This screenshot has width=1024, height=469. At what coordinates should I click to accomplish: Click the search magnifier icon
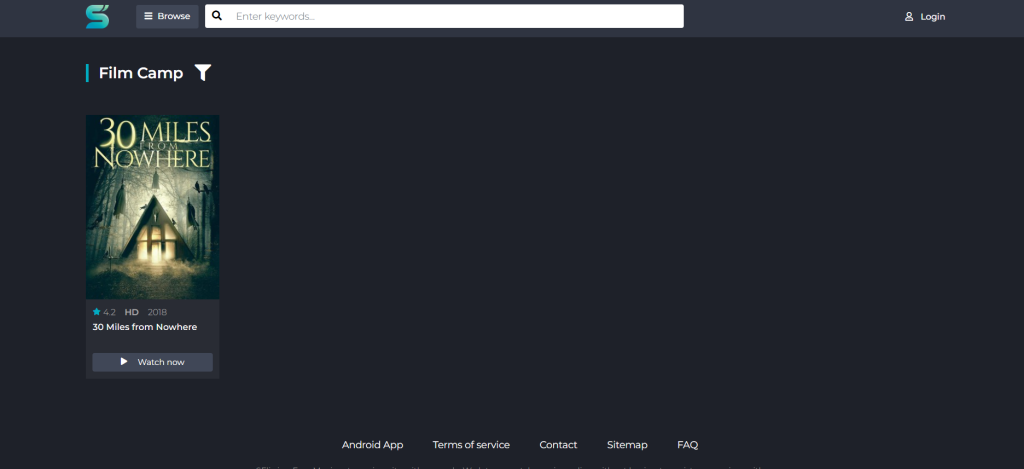point(217,16)
